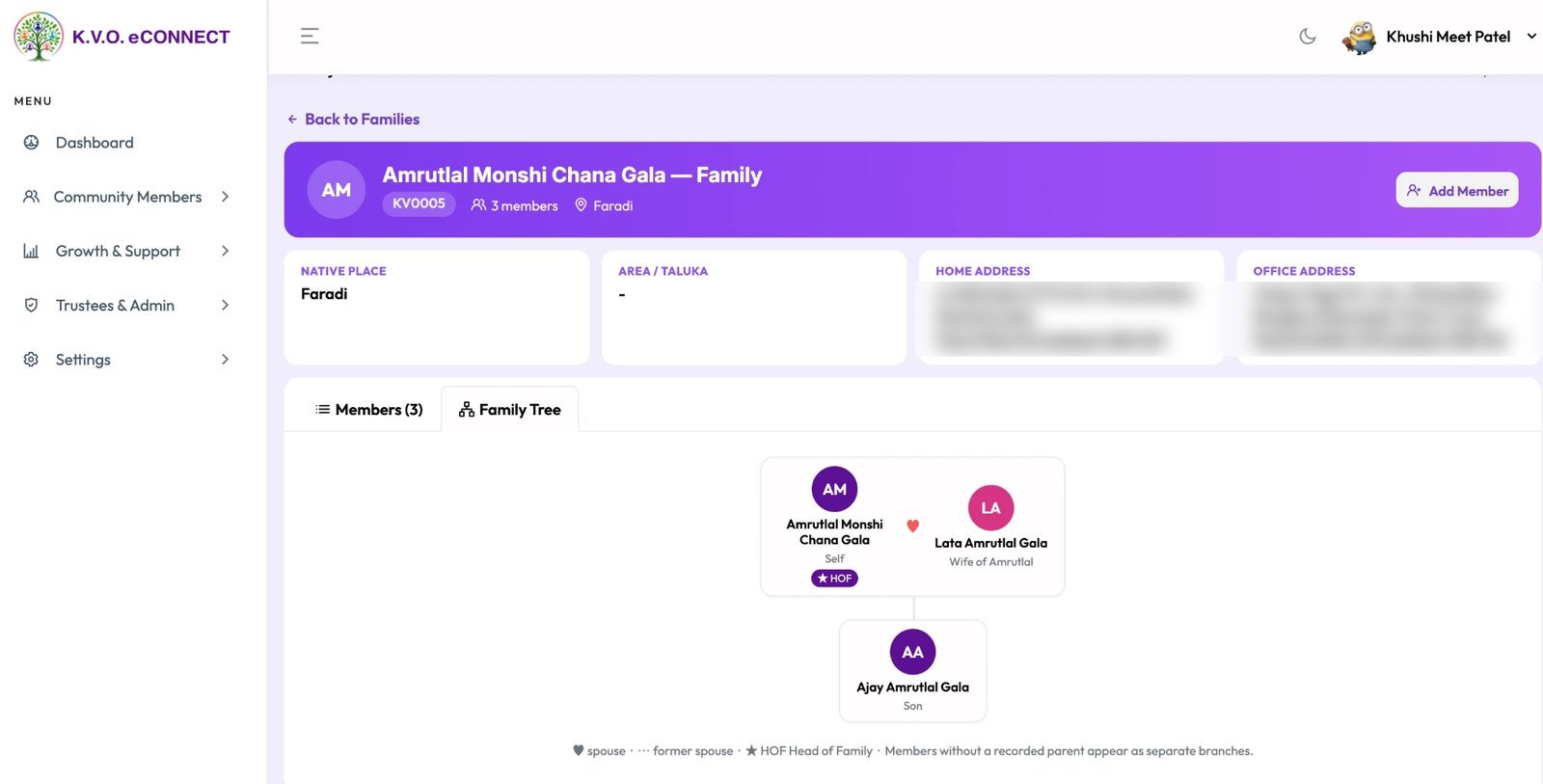The height and width of the screenshot is (784, 1543).
Task: Click the Add Member button
Action: [1457, 190]
